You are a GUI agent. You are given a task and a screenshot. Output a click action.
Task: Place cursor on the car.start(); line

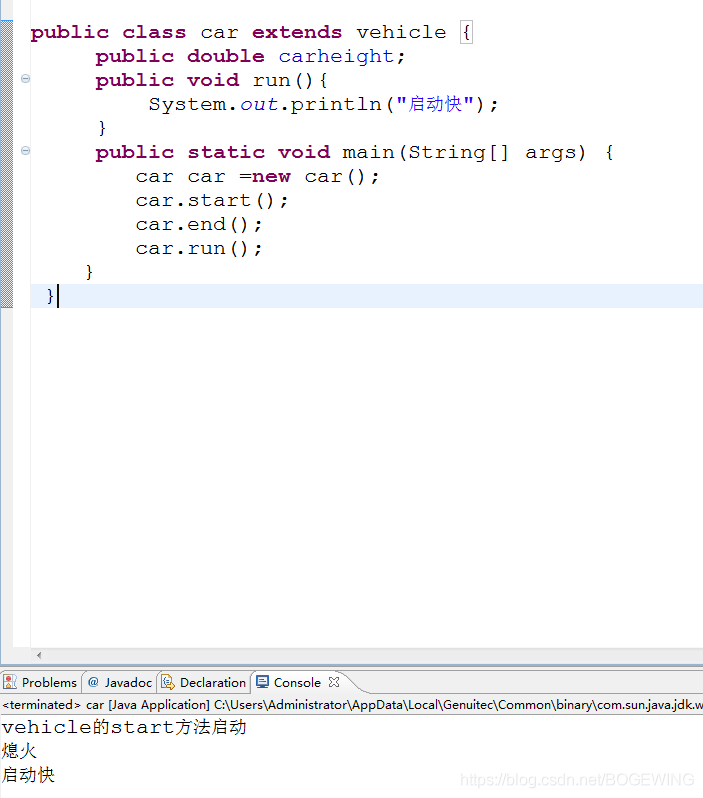point(211,201)
